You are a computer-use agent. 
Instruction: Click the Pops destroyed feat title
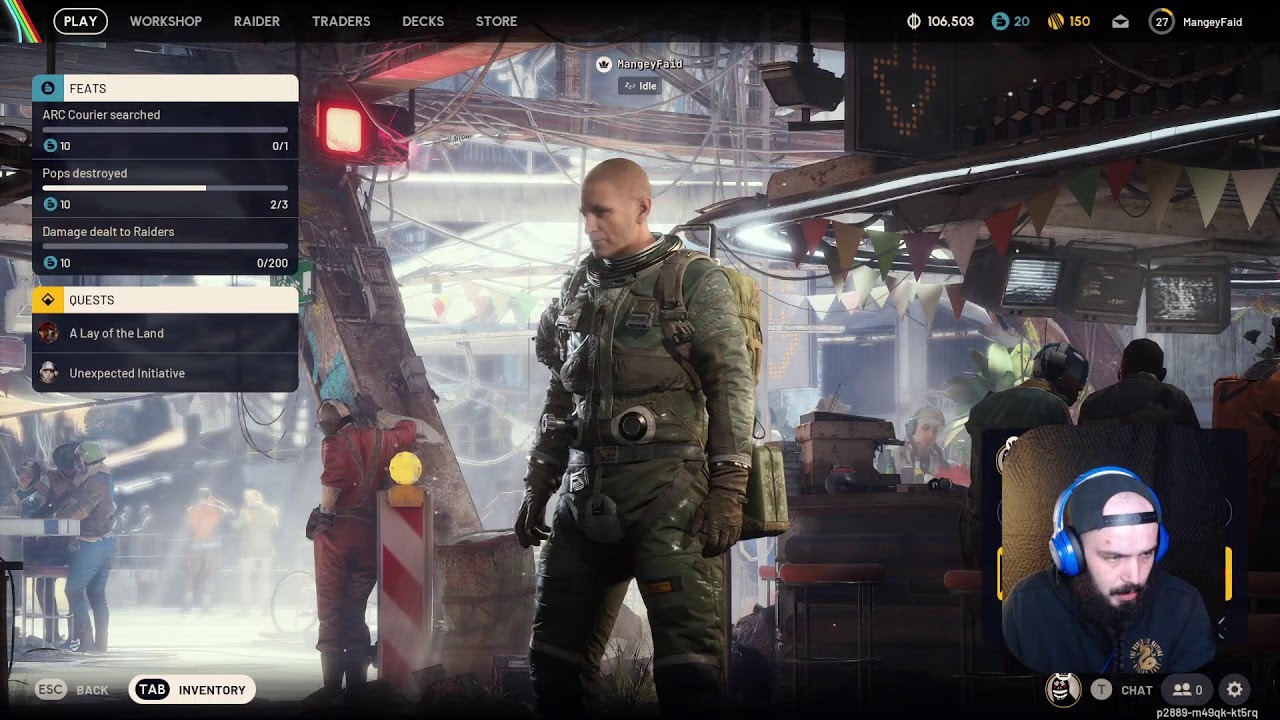pyautogui.click(x=85, y=173)
